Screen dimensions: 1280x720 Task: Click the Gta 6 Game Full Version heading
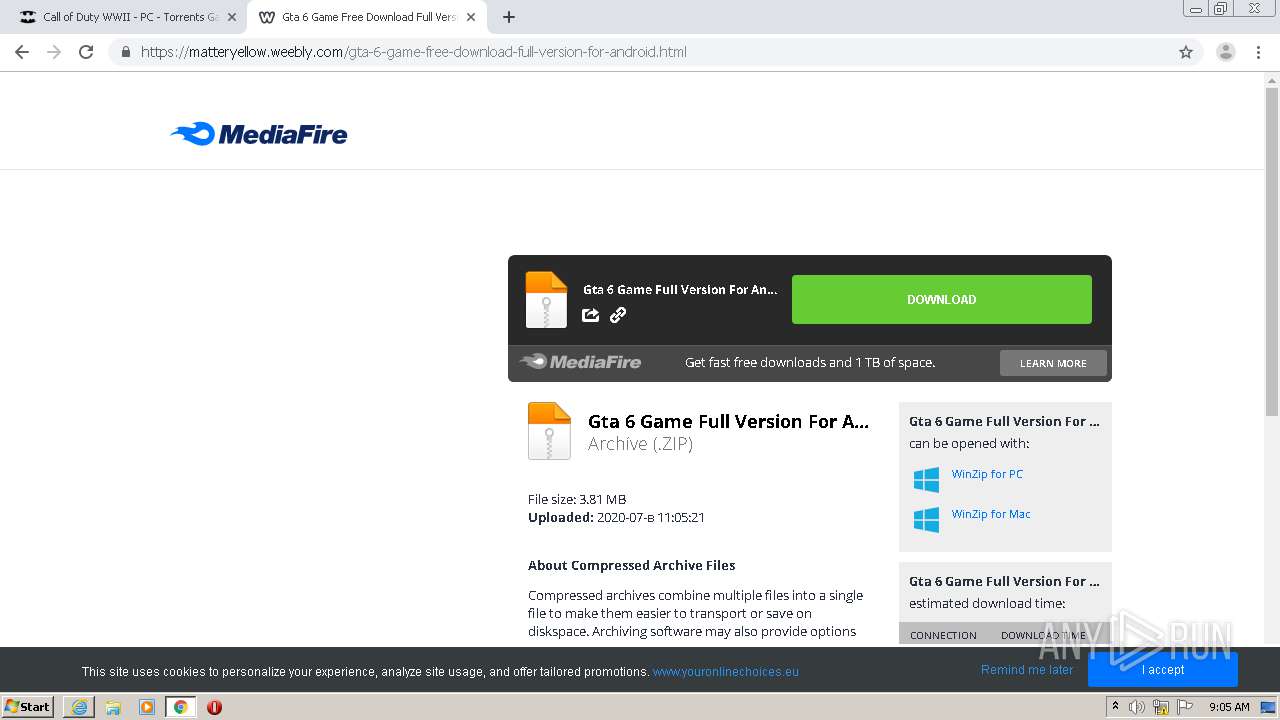coord(728,421)
